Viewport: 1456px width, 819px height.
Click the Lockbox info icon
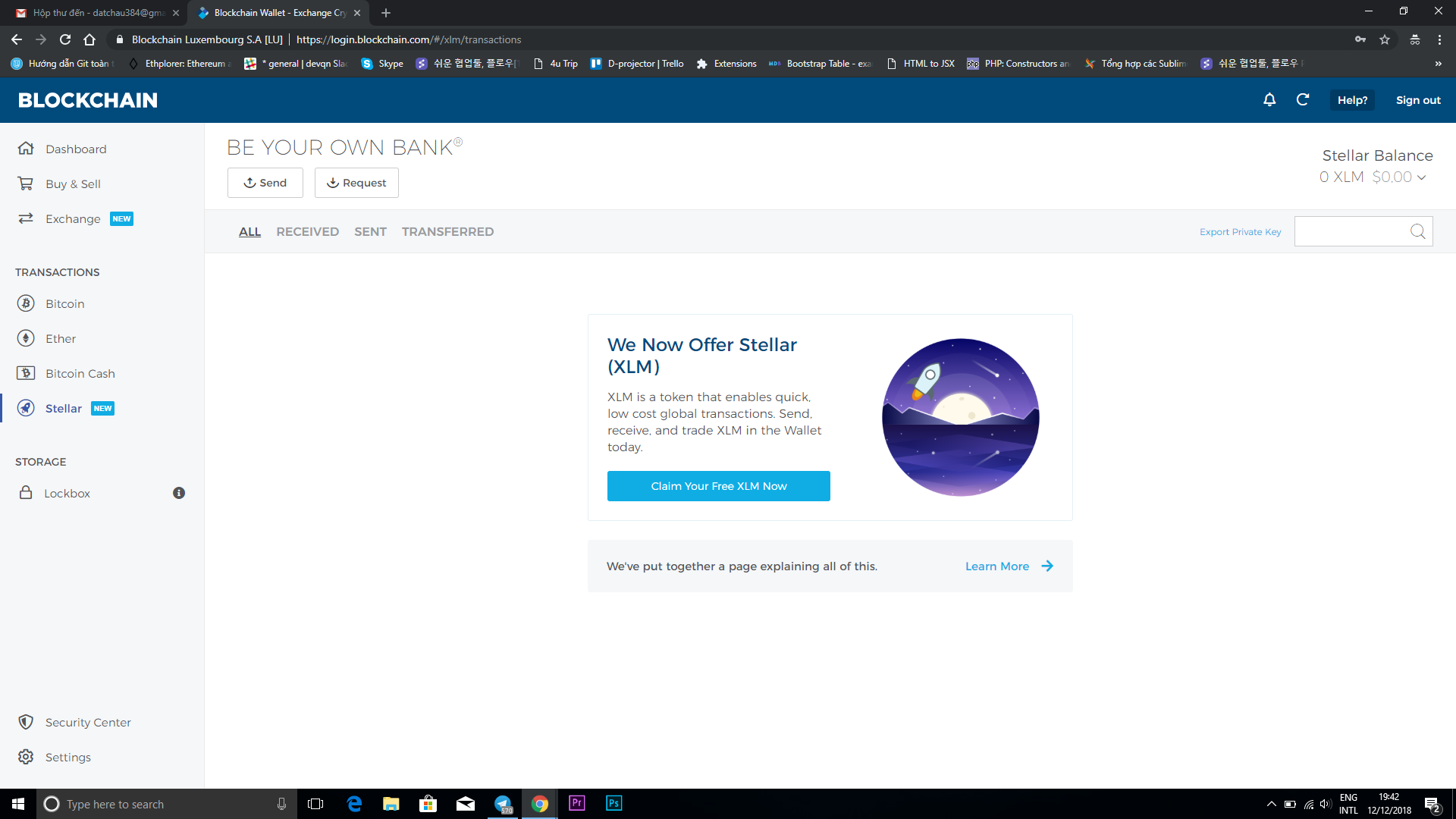tap(179, 493)
